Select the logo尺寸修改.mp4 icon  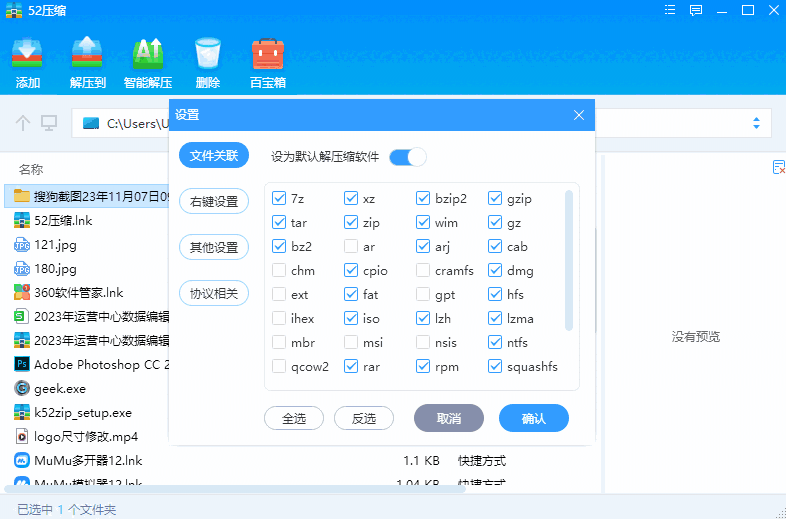[22, 436]
